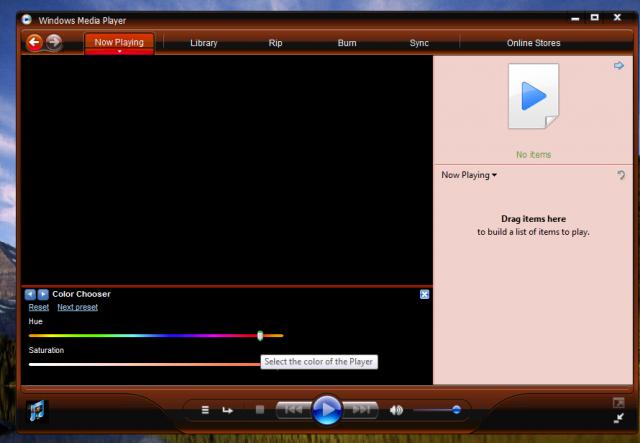
Task: Minimize the Windows Media Player window
Action: coord(576,18)
